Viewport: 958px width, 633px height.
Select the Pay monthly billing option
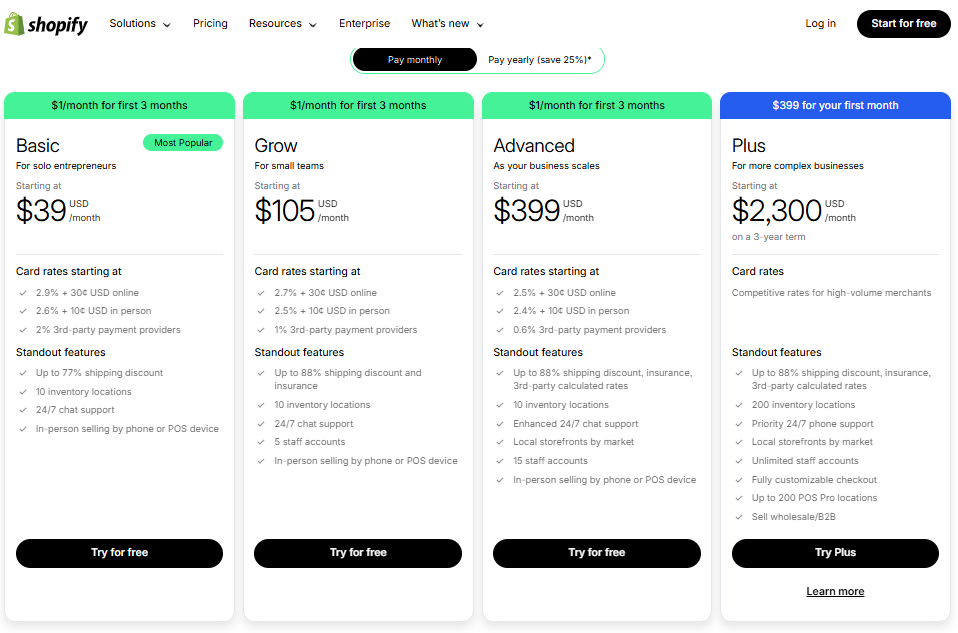(x=414, y=59)
